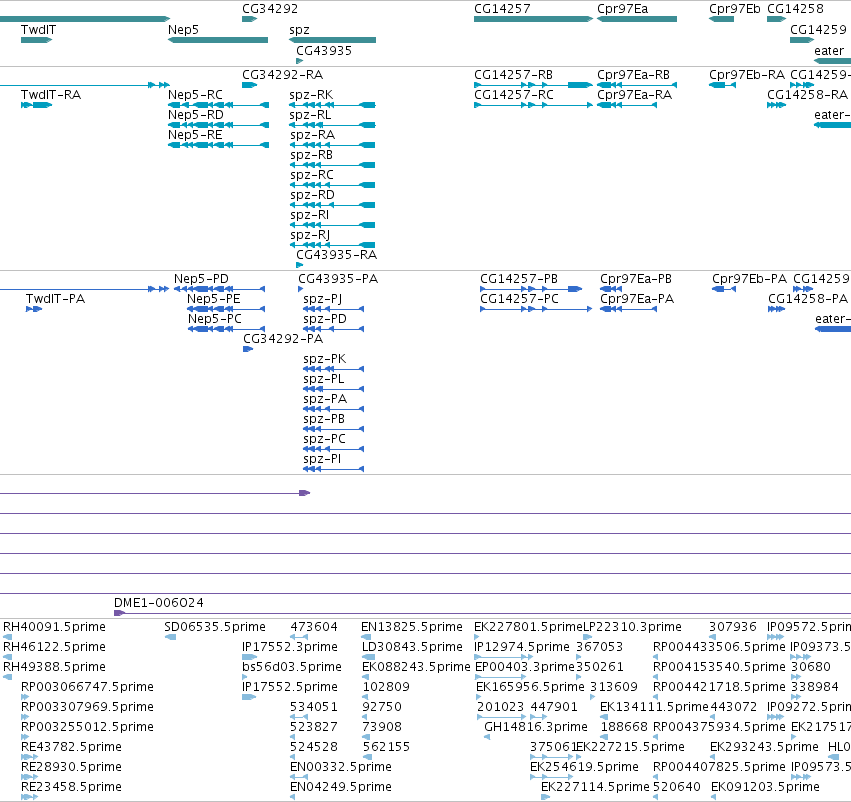The height and width of the screenshot is (802, 851).
Task: Click the spz gene name
Action: pos(300,30)
